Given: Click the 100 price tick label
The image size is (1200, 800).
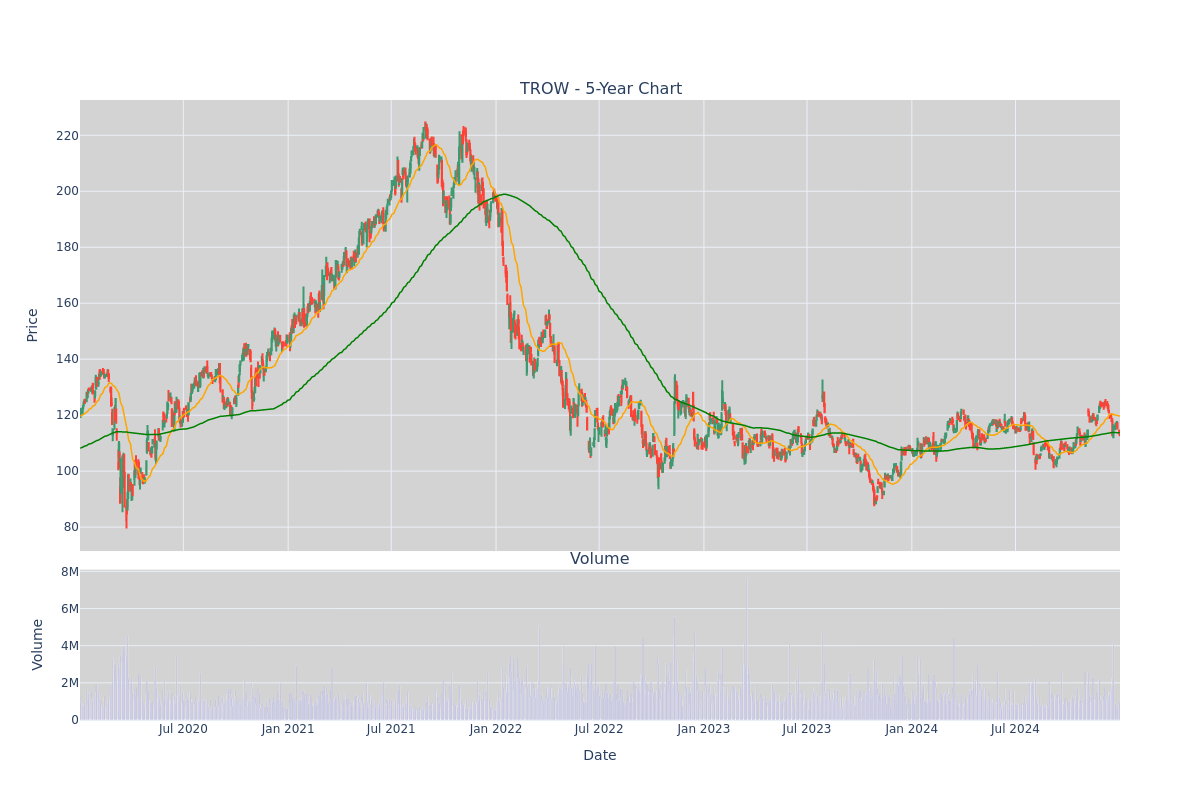Looking at the screenshot, I should [x=67, y=471].
